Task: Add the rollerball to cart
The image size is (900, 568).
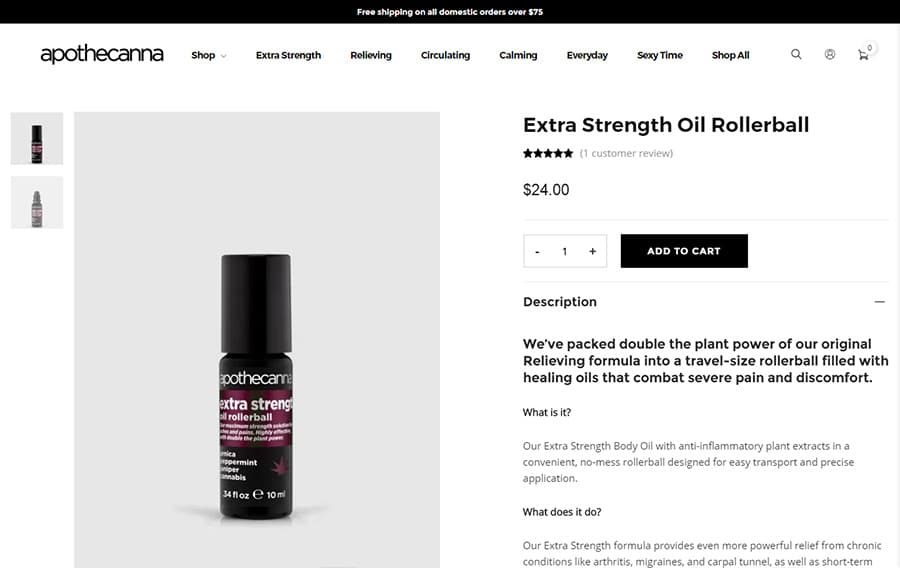Action: click(x=684, y=251)
